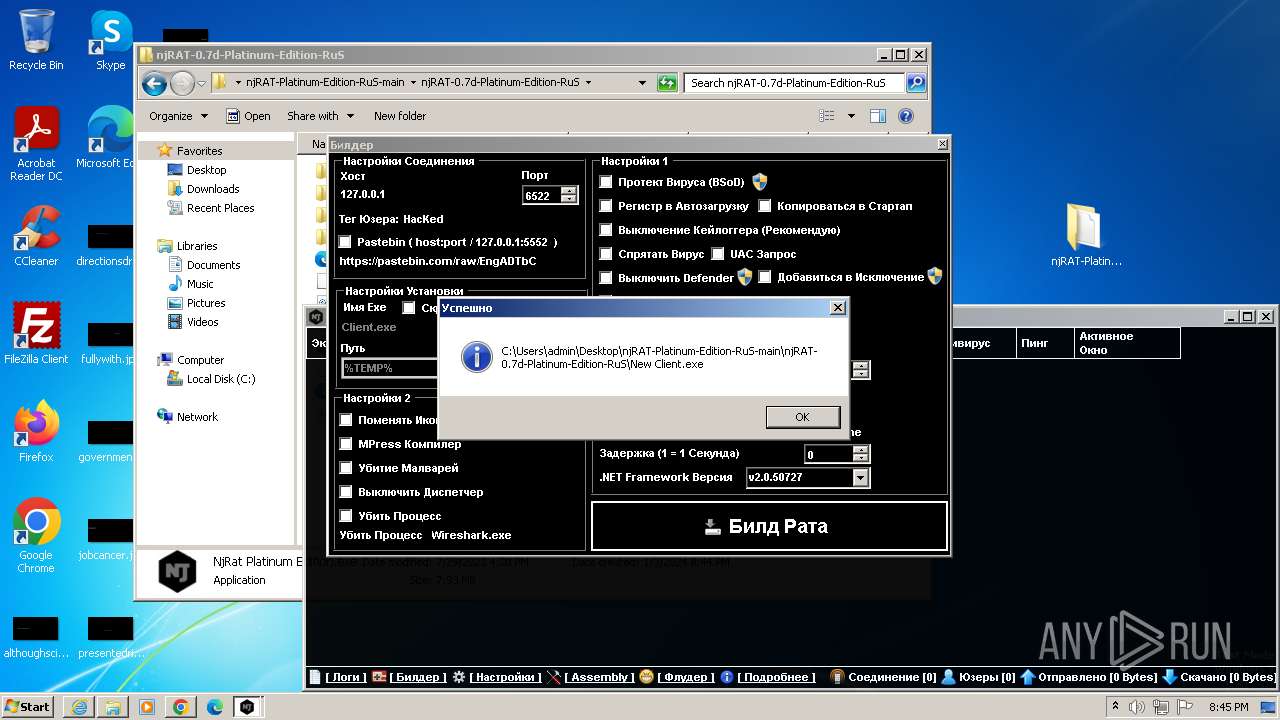Select the njRAT-Platin... folder on desktop

[1086, 235]
